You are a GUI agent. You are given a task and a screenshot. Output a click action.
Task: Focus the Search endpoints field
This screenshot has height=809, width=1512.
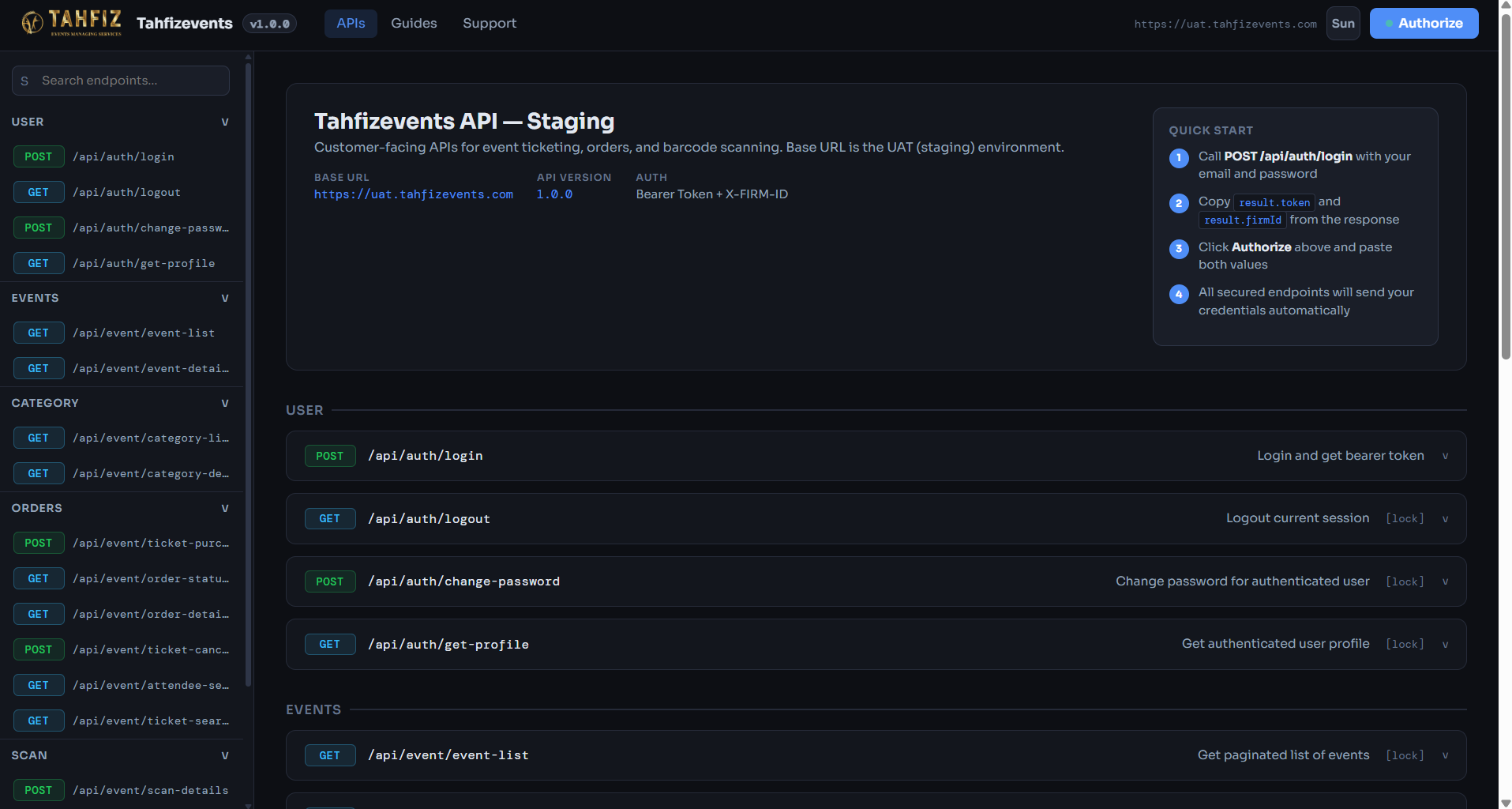pos(121,81)
